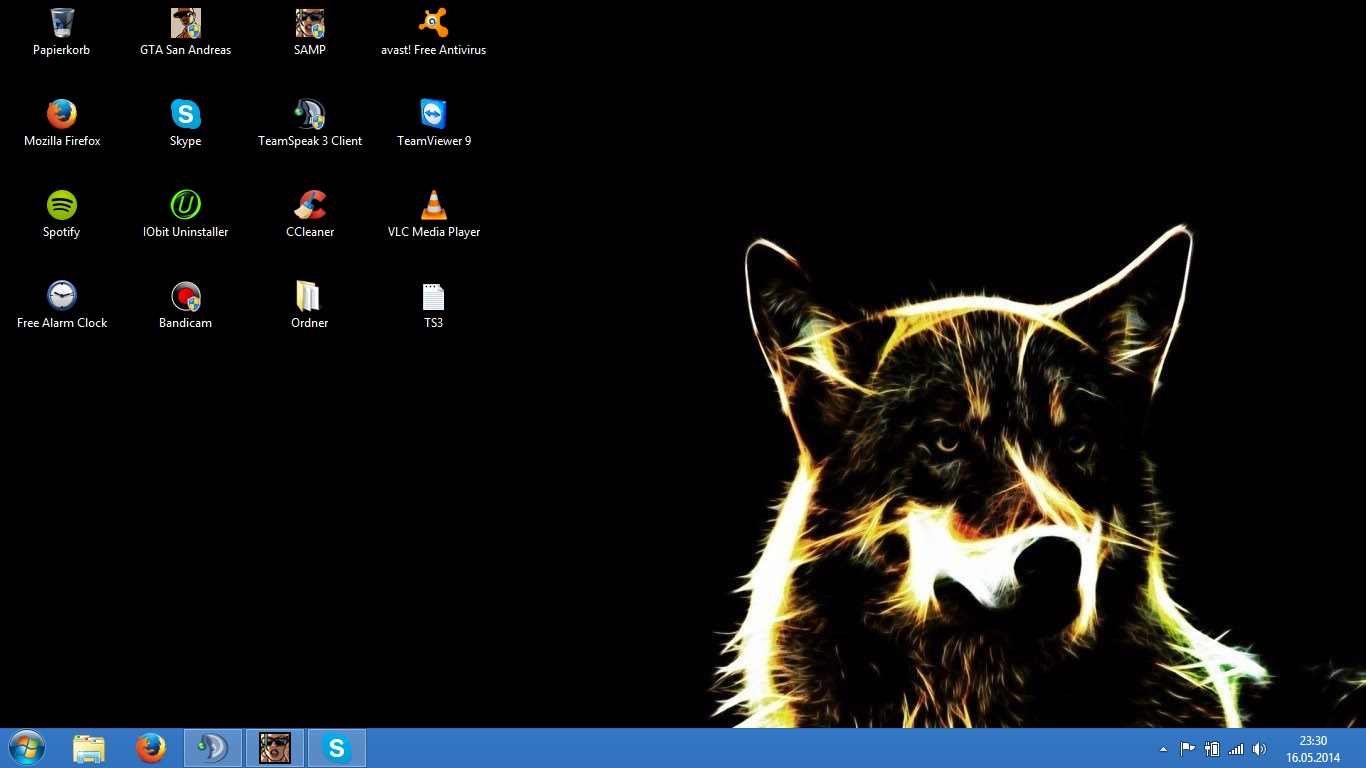
Task: Select the TS3 text file
Action: pyautogui.click(x=433, y=296)
